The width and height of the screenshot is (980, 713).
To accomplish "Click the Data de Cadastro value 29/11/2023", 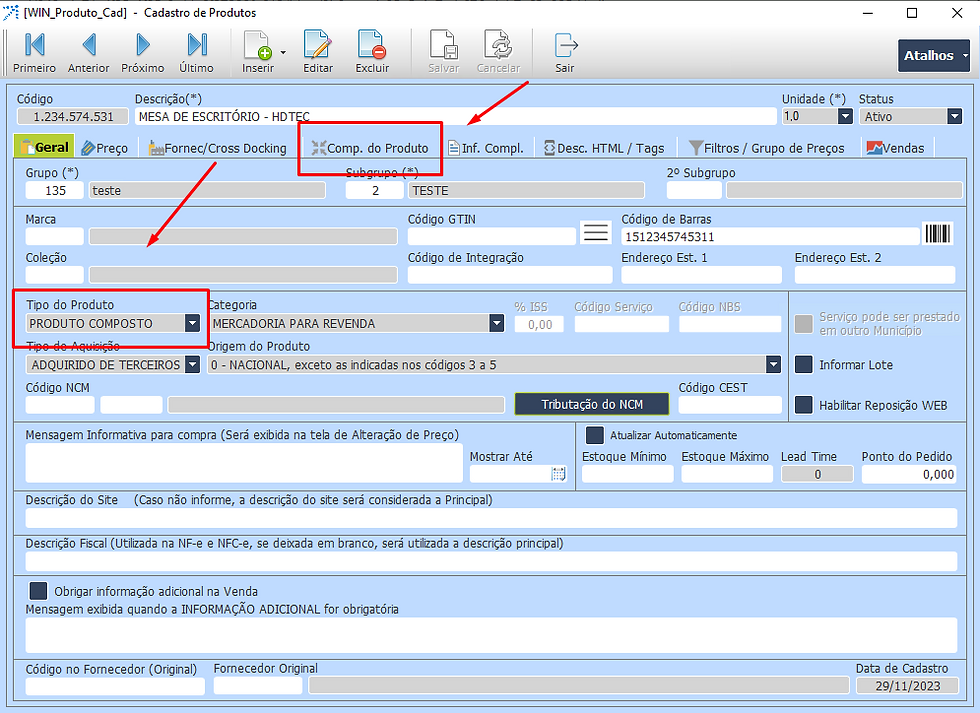I will (907, 686).
